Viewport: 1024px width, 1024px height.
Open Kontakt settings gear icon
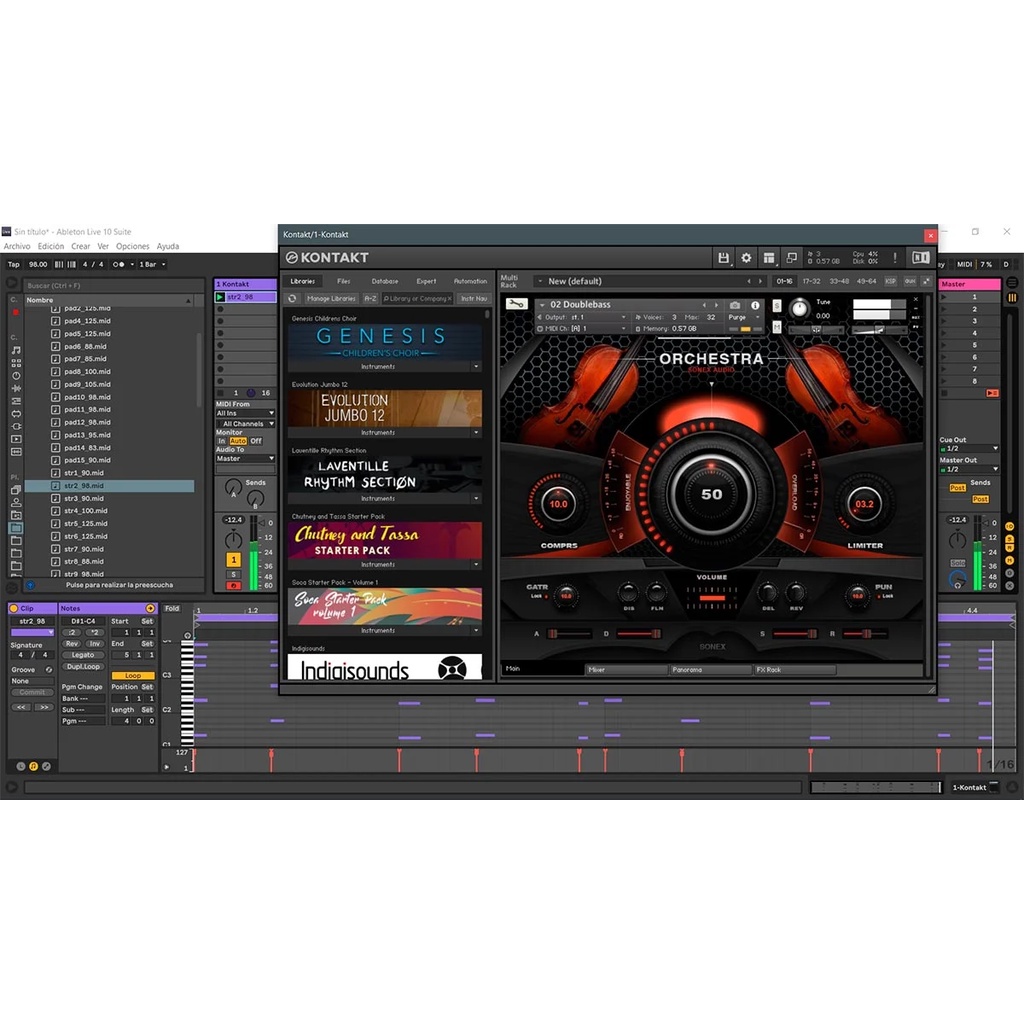click(x=746, y=258)
